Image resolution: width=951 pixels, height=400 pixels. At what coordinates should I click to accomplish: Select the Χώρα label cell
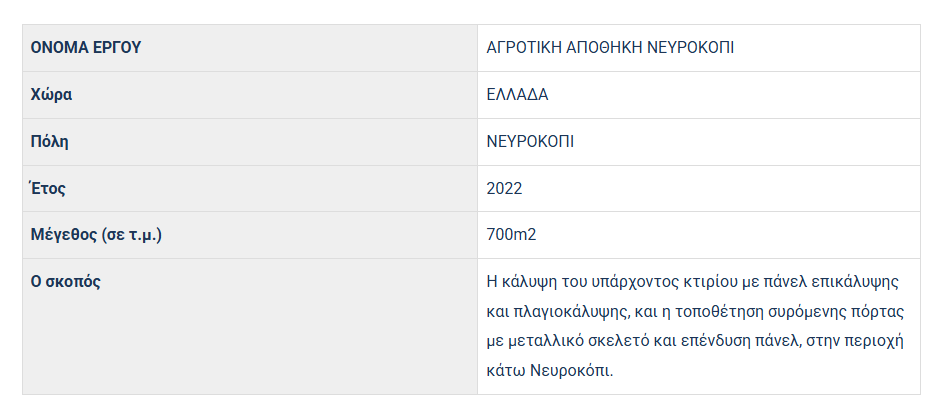point(52,95)
